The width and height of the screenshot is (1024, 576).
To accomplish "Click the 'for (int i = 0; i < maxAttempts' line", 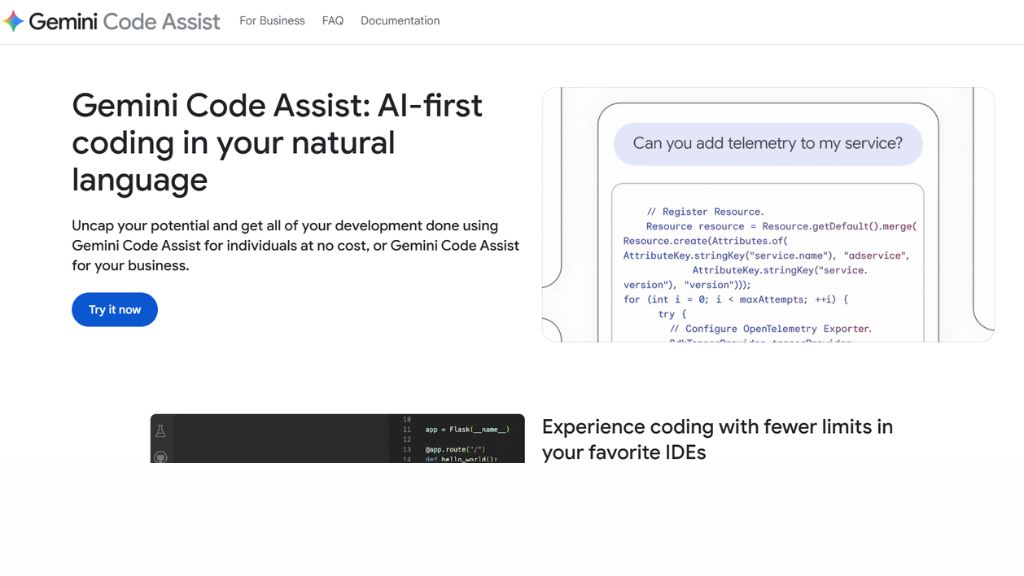I will [735, 299].
